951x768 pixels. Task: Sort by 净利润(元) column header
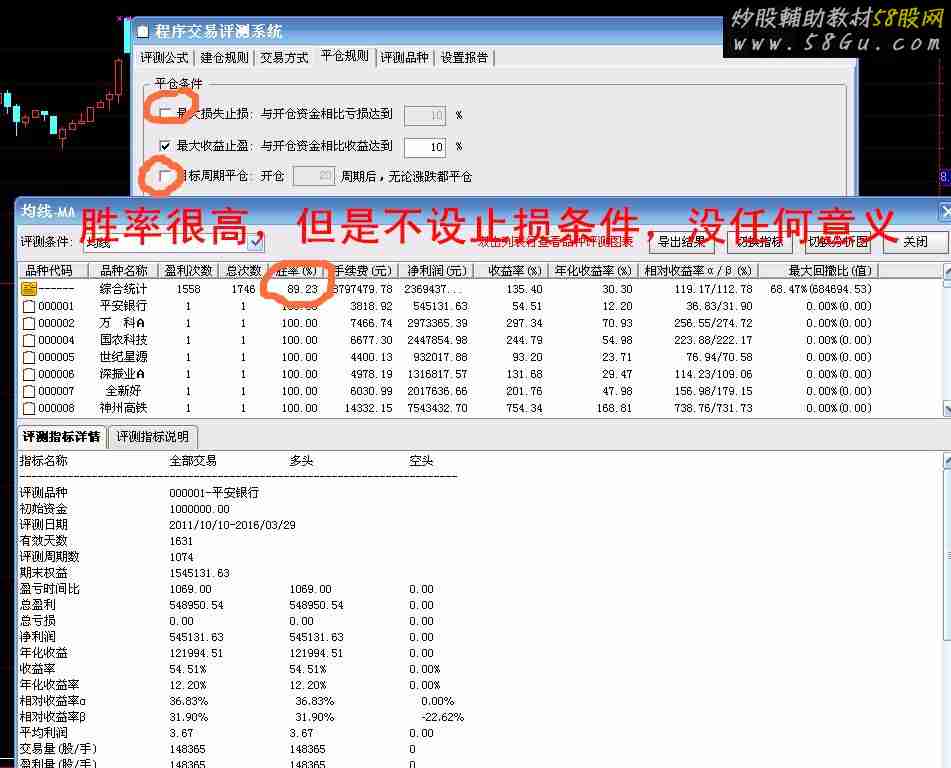(x=437, y=271)
